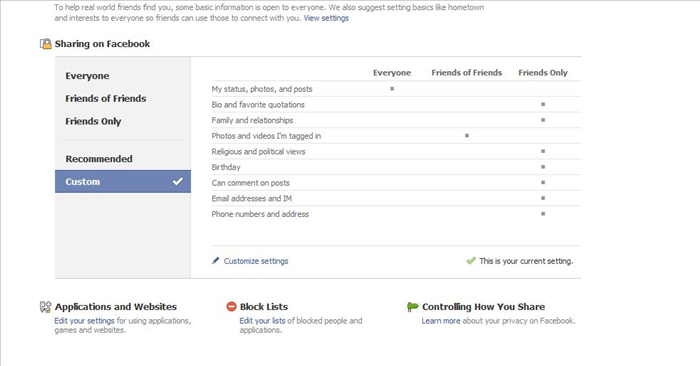This screenshot has width=700, height=366.
Task: Click the green checkmark beside current setting text
Action: [471, 261]
